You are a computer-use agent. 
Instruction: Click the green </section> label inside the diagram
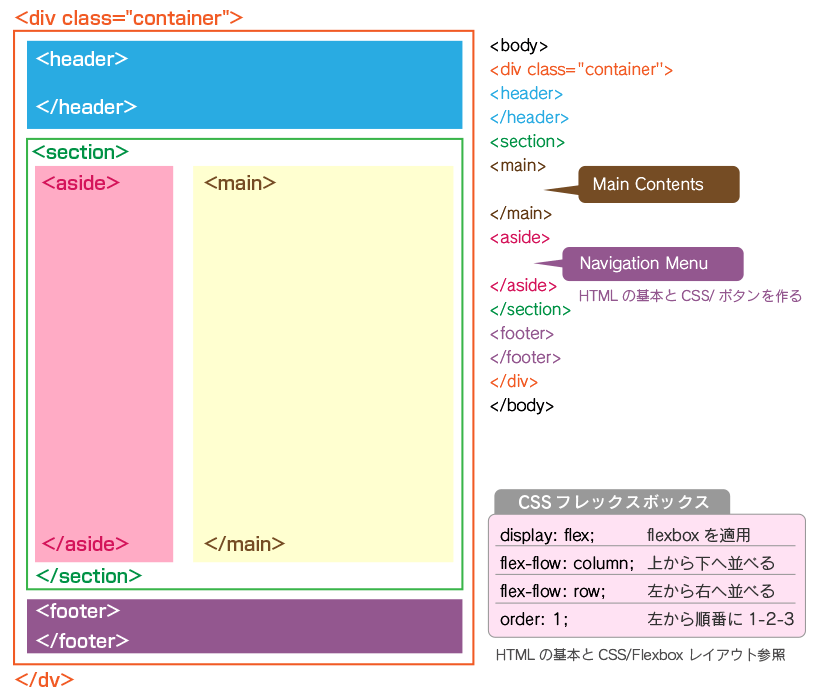[89, 576]
